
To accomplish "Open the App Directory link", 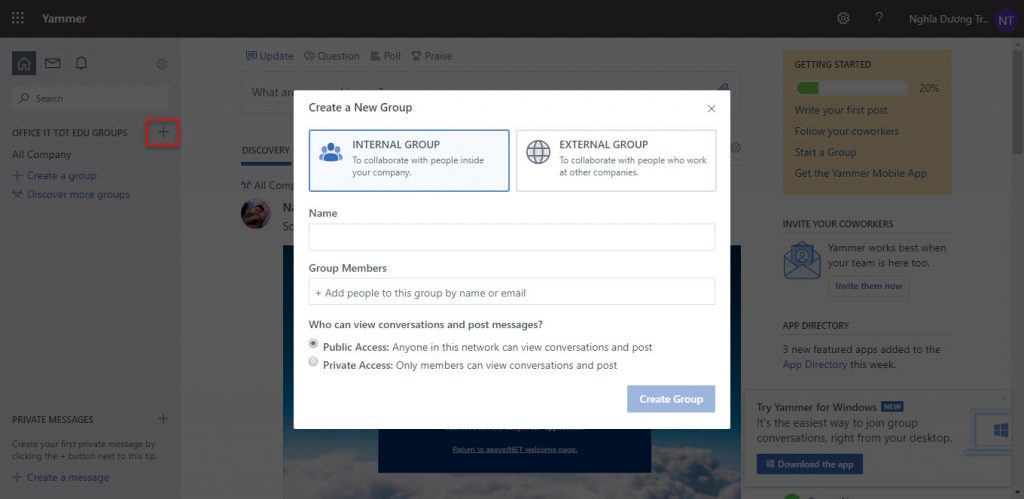I will [815, 364].
